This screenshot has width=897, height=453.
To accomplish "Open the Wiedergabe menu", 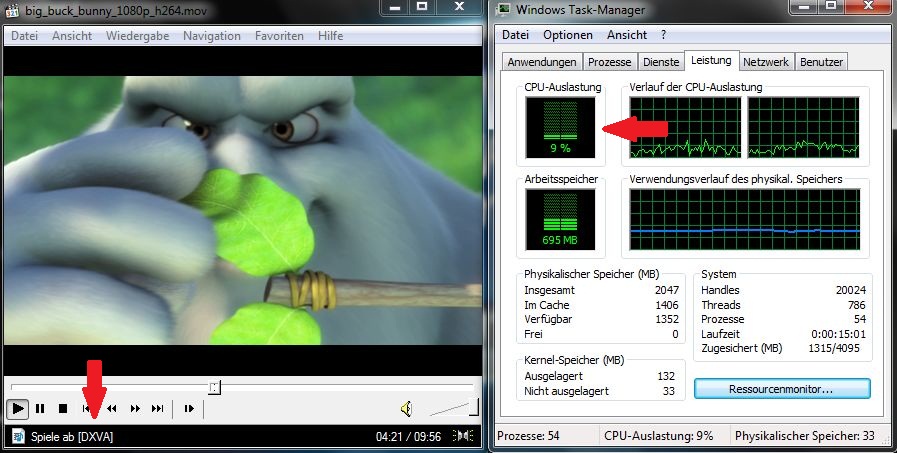I will pyautogui.click(x=137, y=35).
